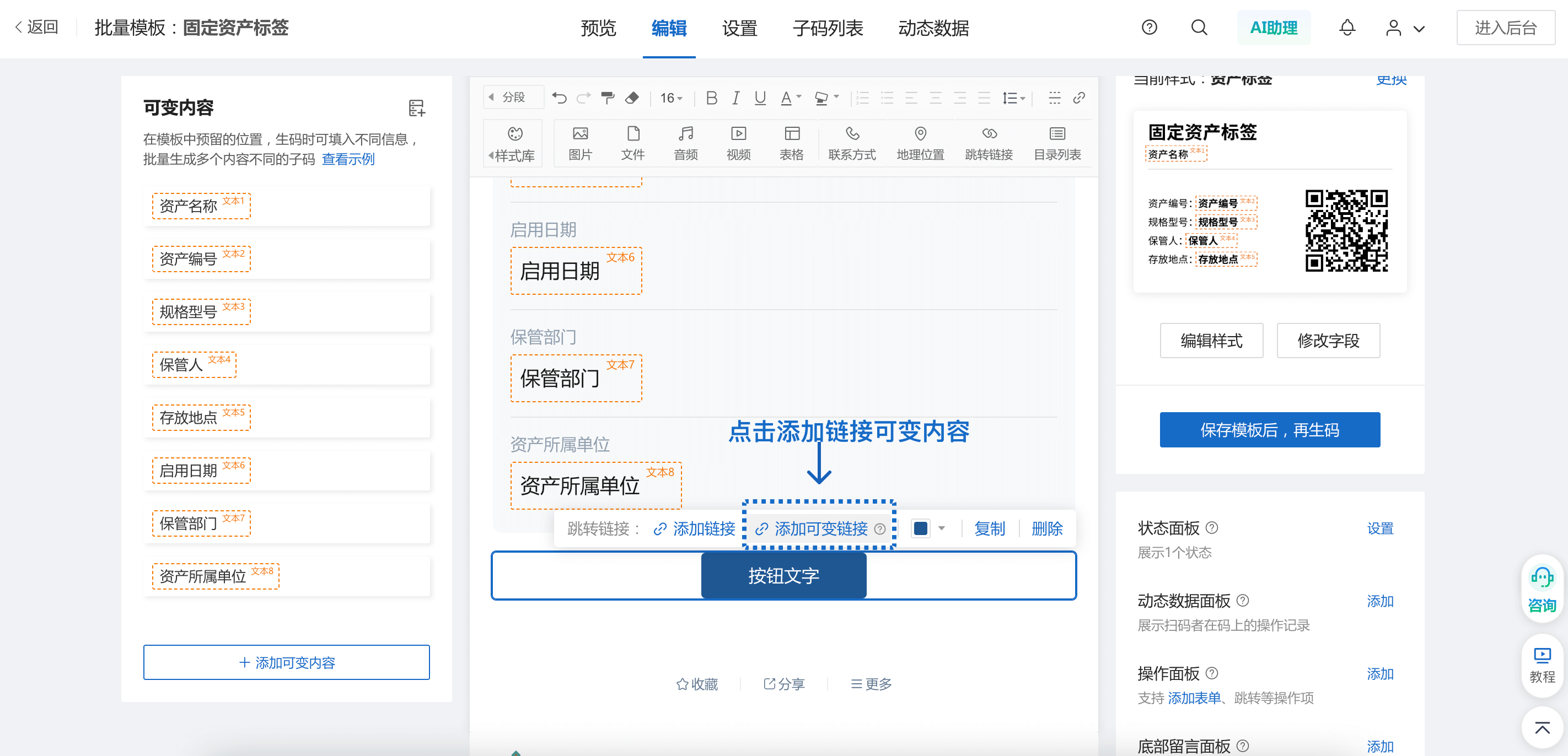The height and width of the screenshot is (756, 1568).
Task: Select the 按钮文字 button element in editor
Action: tap(784, 575)
